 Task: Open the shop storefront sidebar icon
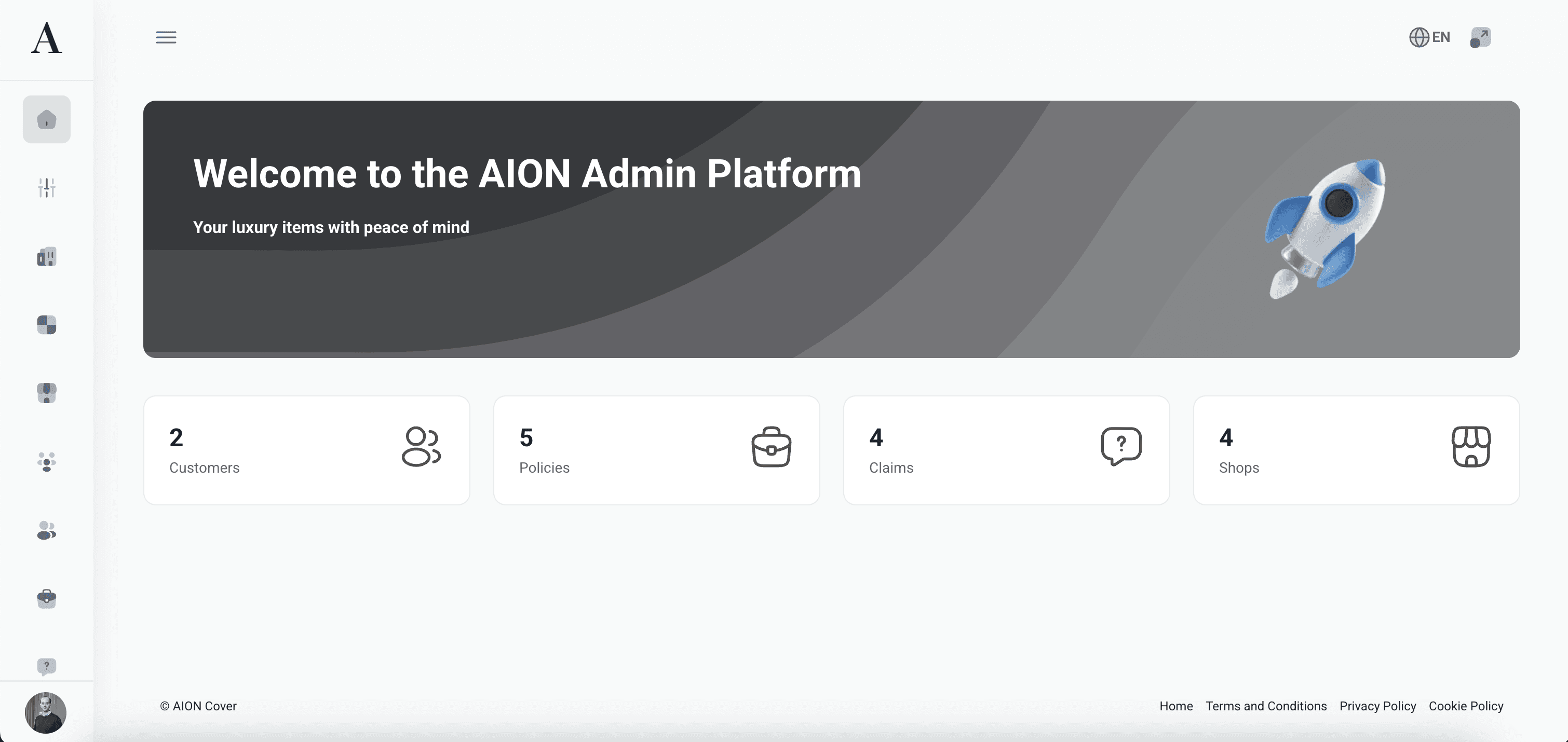pos(47,393)
